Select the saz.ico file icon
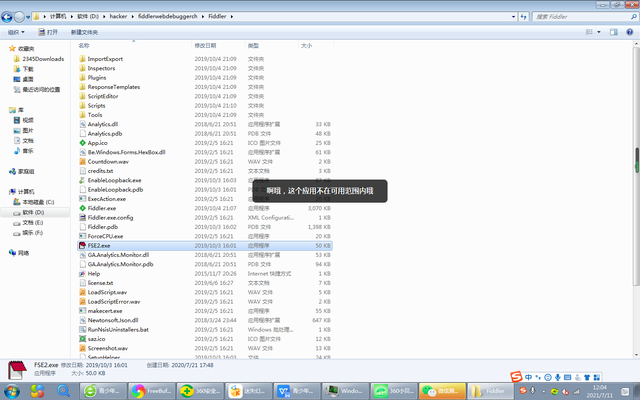 coord(82,339)
